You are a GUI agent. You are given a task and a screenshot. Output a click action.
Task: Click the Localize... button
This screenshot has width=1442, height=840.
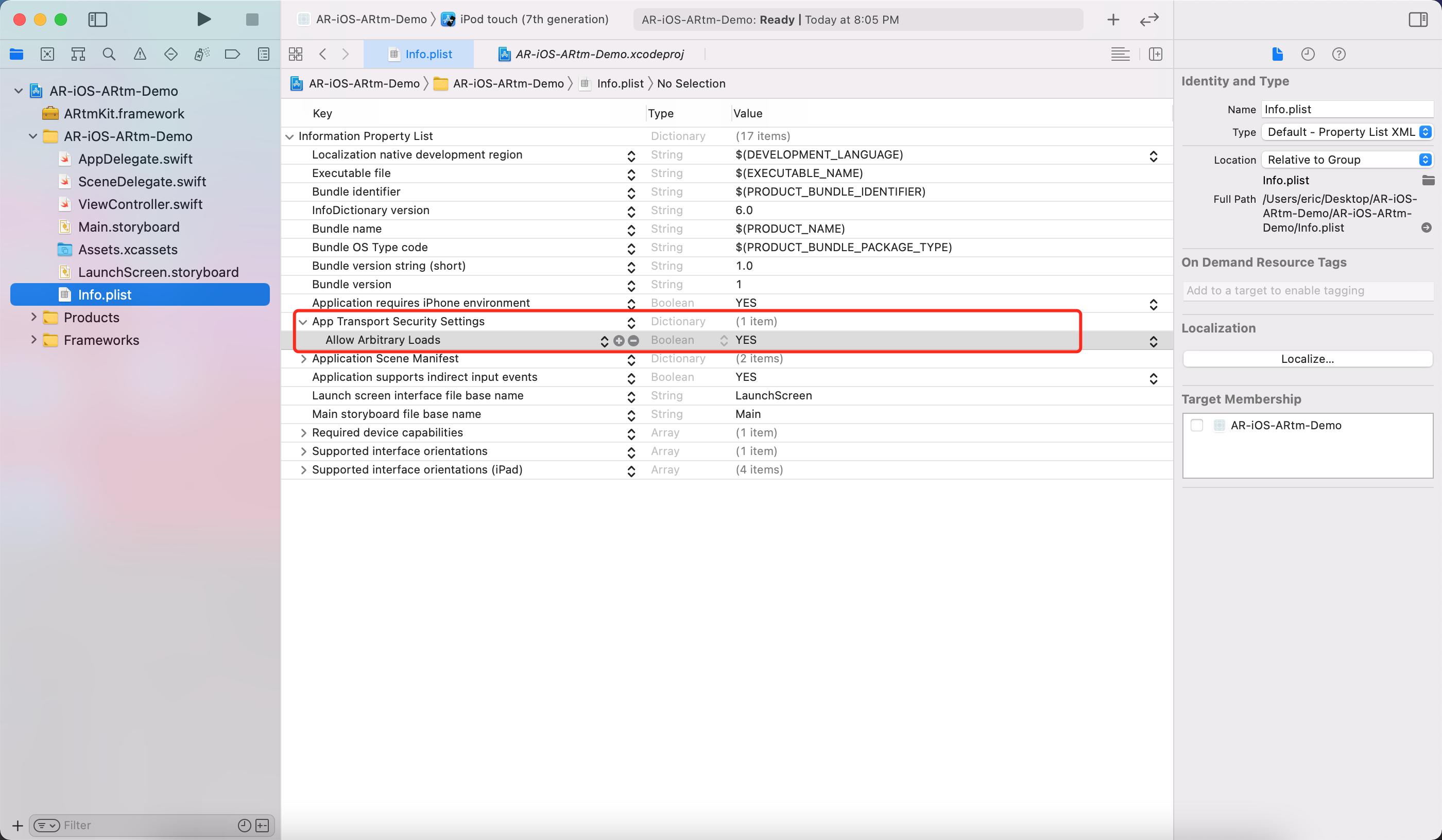[1308, 359]
